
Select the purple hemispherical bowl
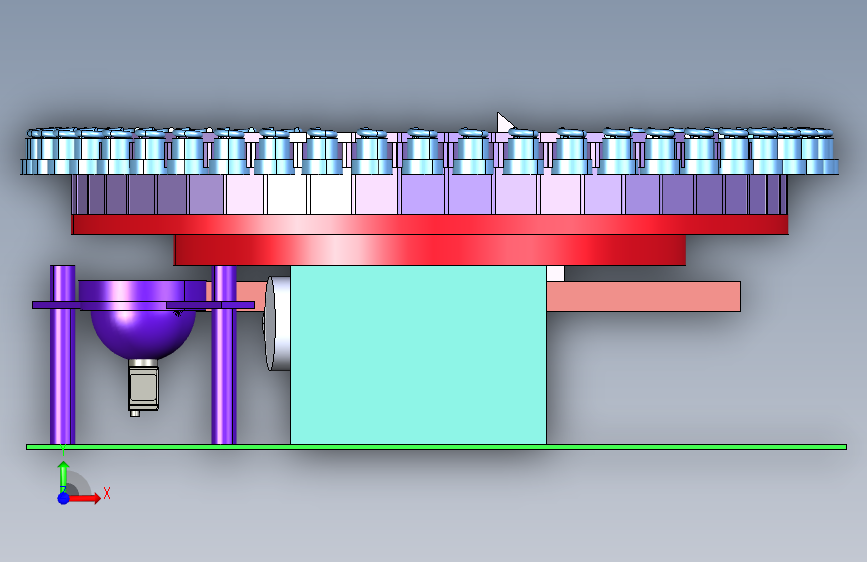point(143,334)
